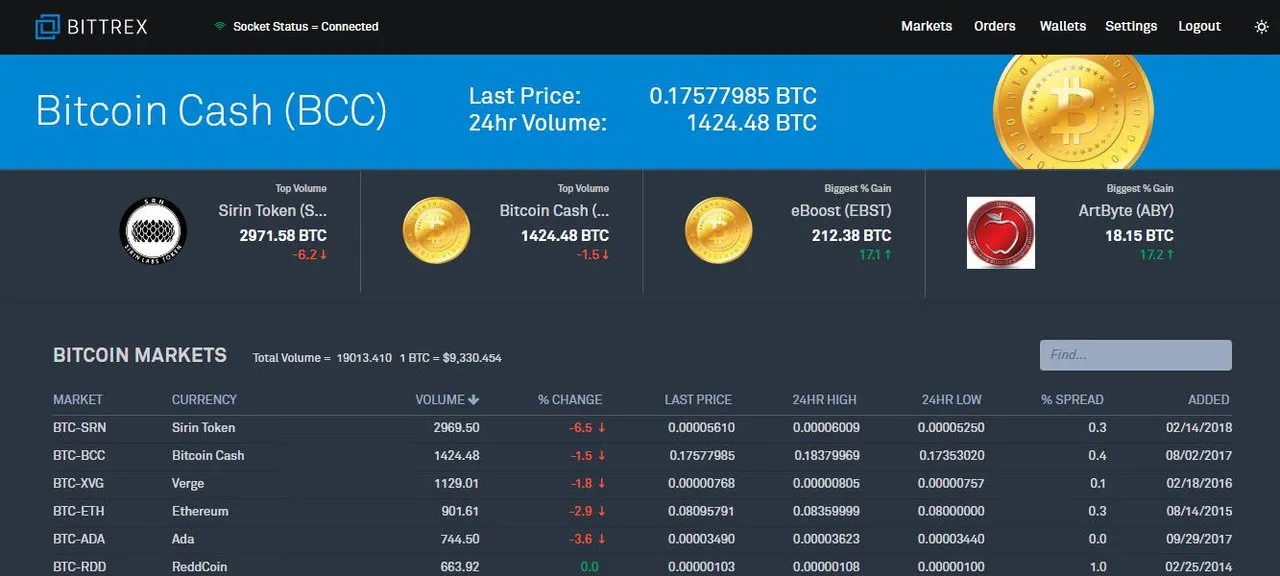Click the Find search field
This screenshot has height=576, width=1280.
click(1136, 355)
